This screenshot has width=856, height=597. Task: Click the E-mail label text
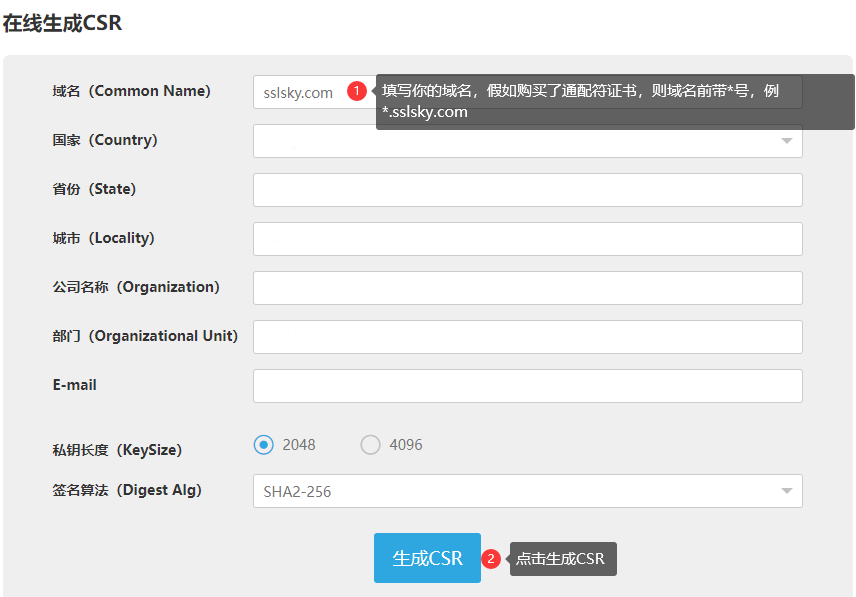[75, 385]
